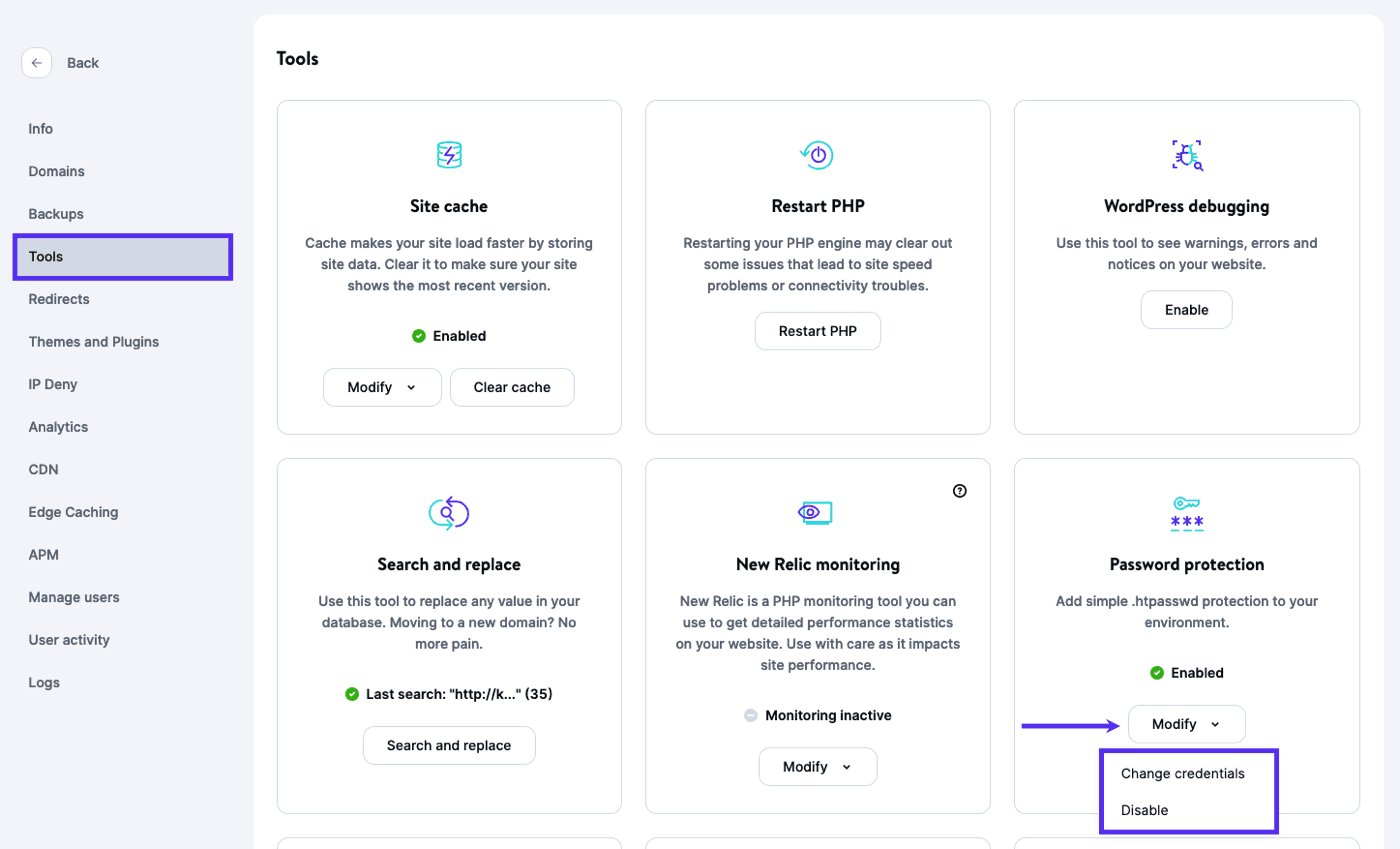Open New Relic help question mark icon
1400x849 pixels.
pyautogui.click(x=960, y=490)
